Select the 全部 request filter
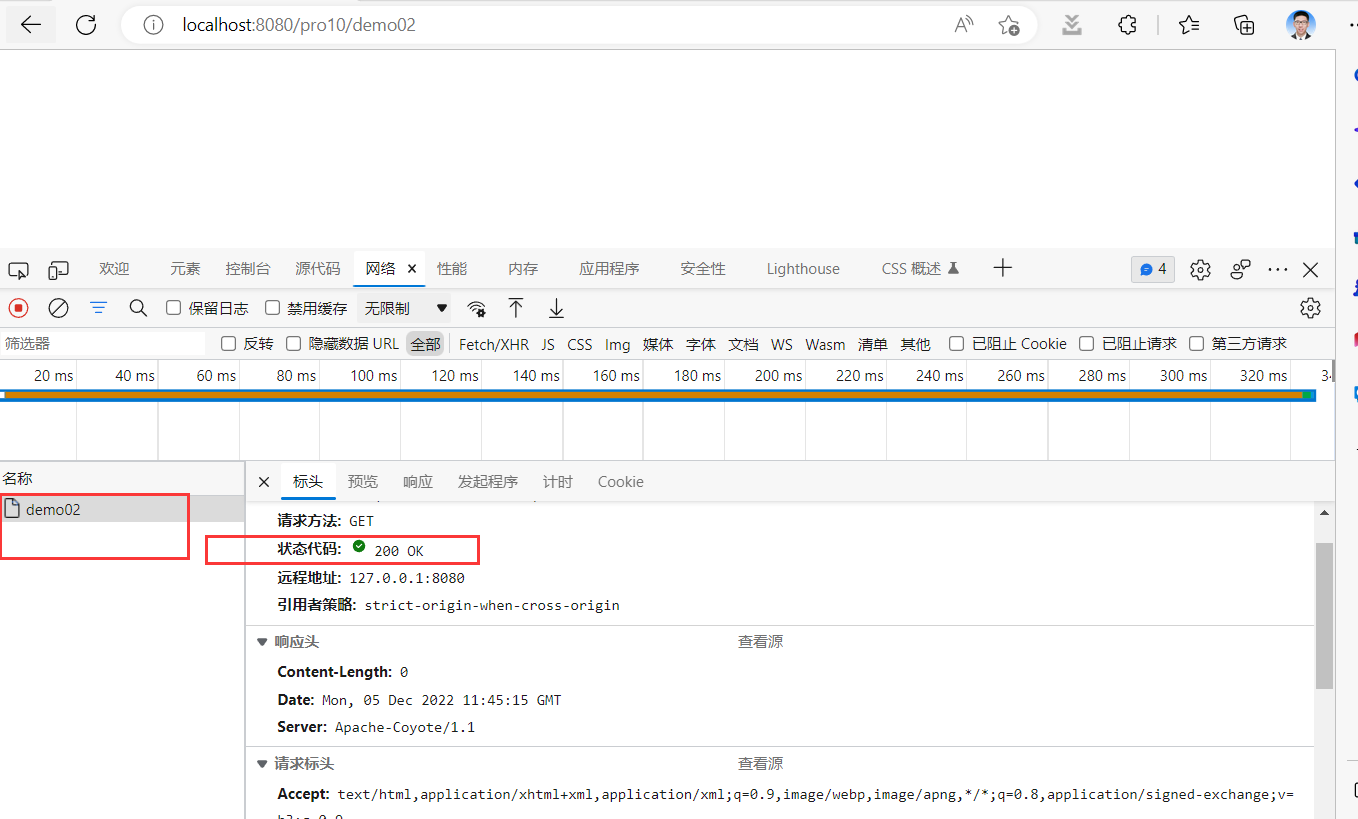 425,343
